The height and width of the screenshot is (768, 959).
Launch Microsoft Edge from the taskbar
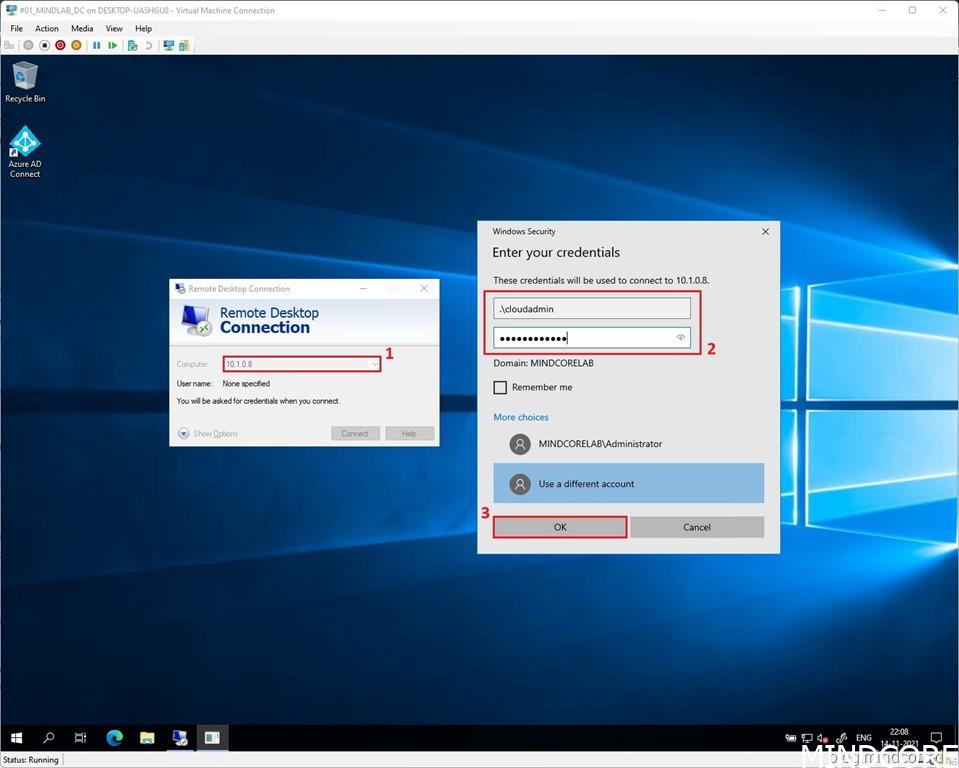114,738
